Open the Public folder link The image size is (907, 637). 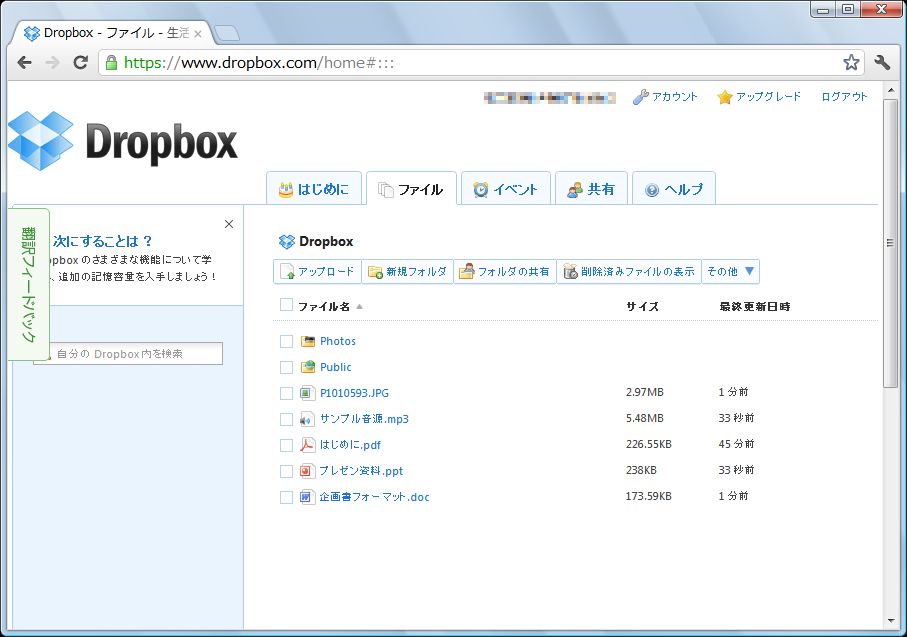pos(335,367)
